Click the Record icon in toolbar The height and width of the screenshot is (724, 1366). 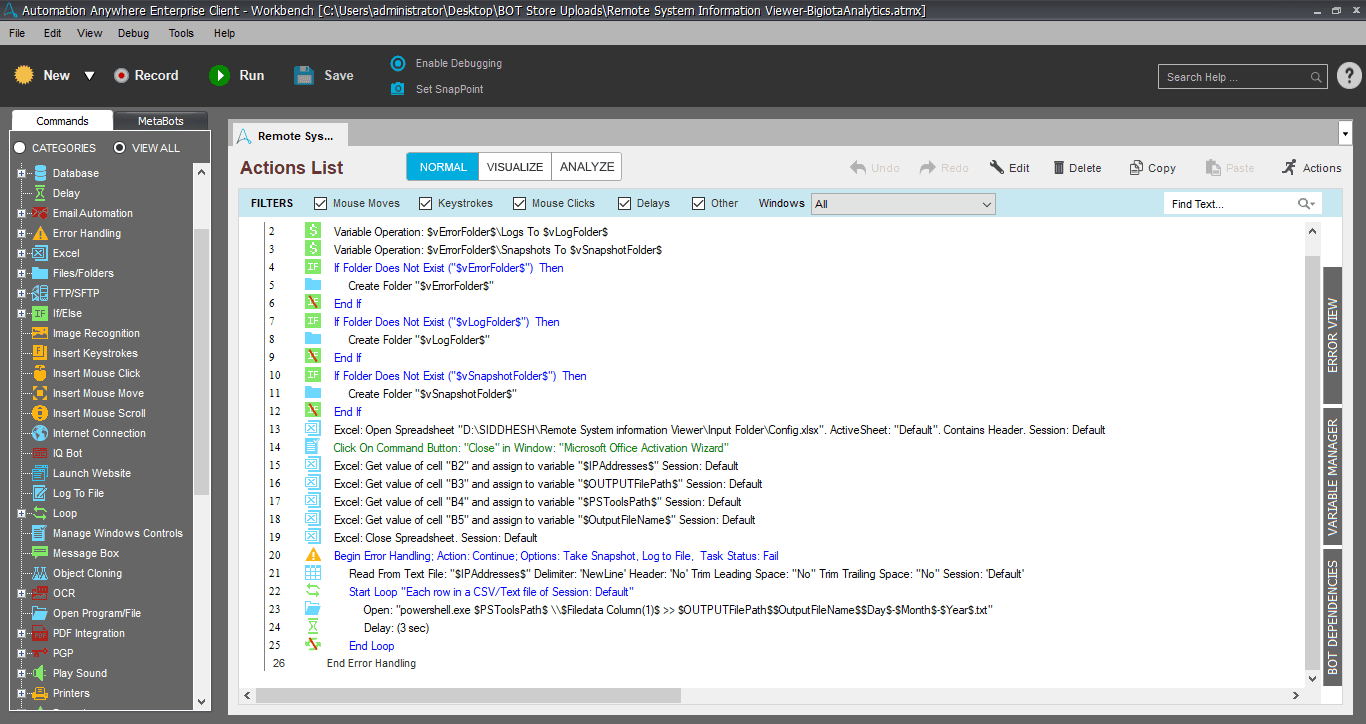tap(121, 75)
